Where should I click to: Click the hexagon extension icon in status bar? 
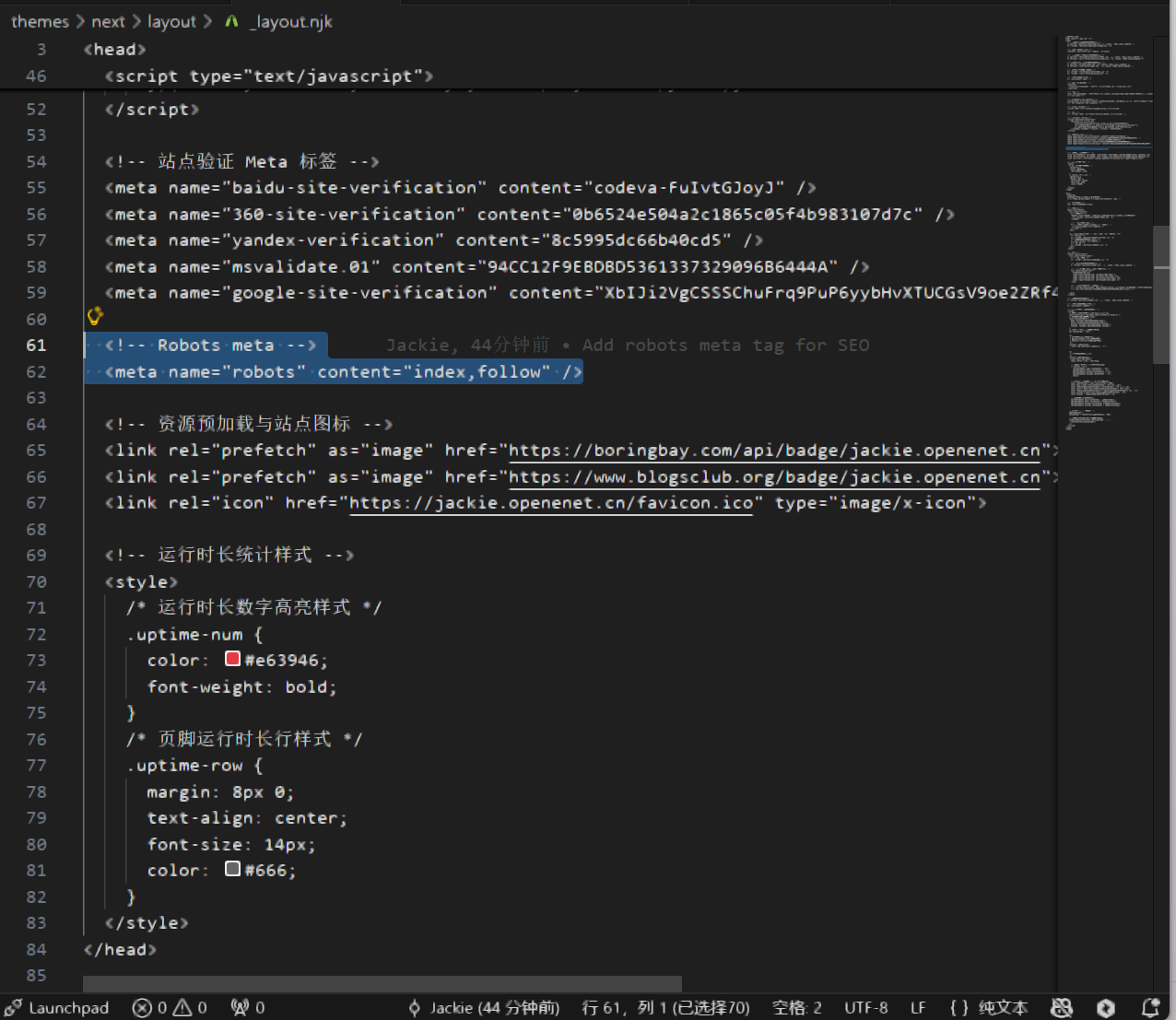click(x=1106, y=1008)
